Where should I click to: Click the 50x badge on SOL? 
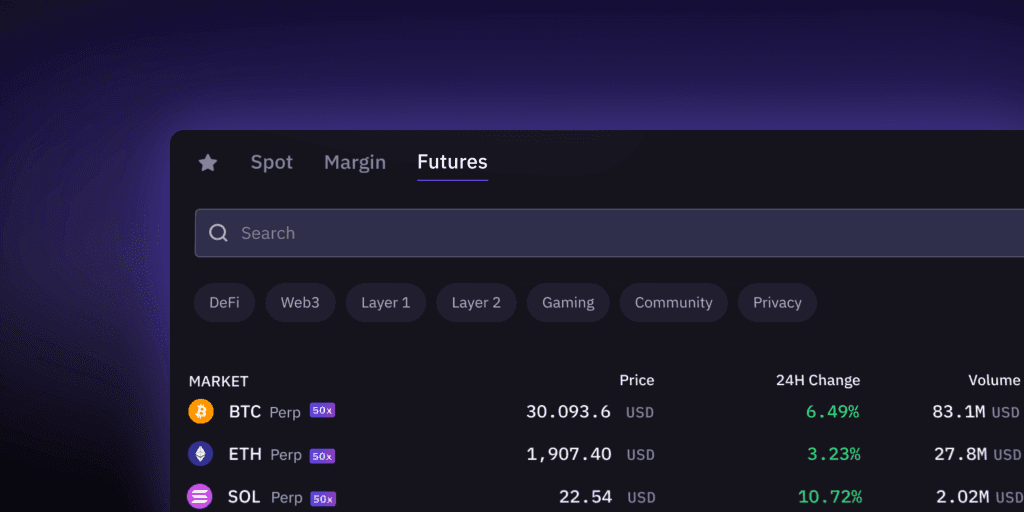coord(323,499)
